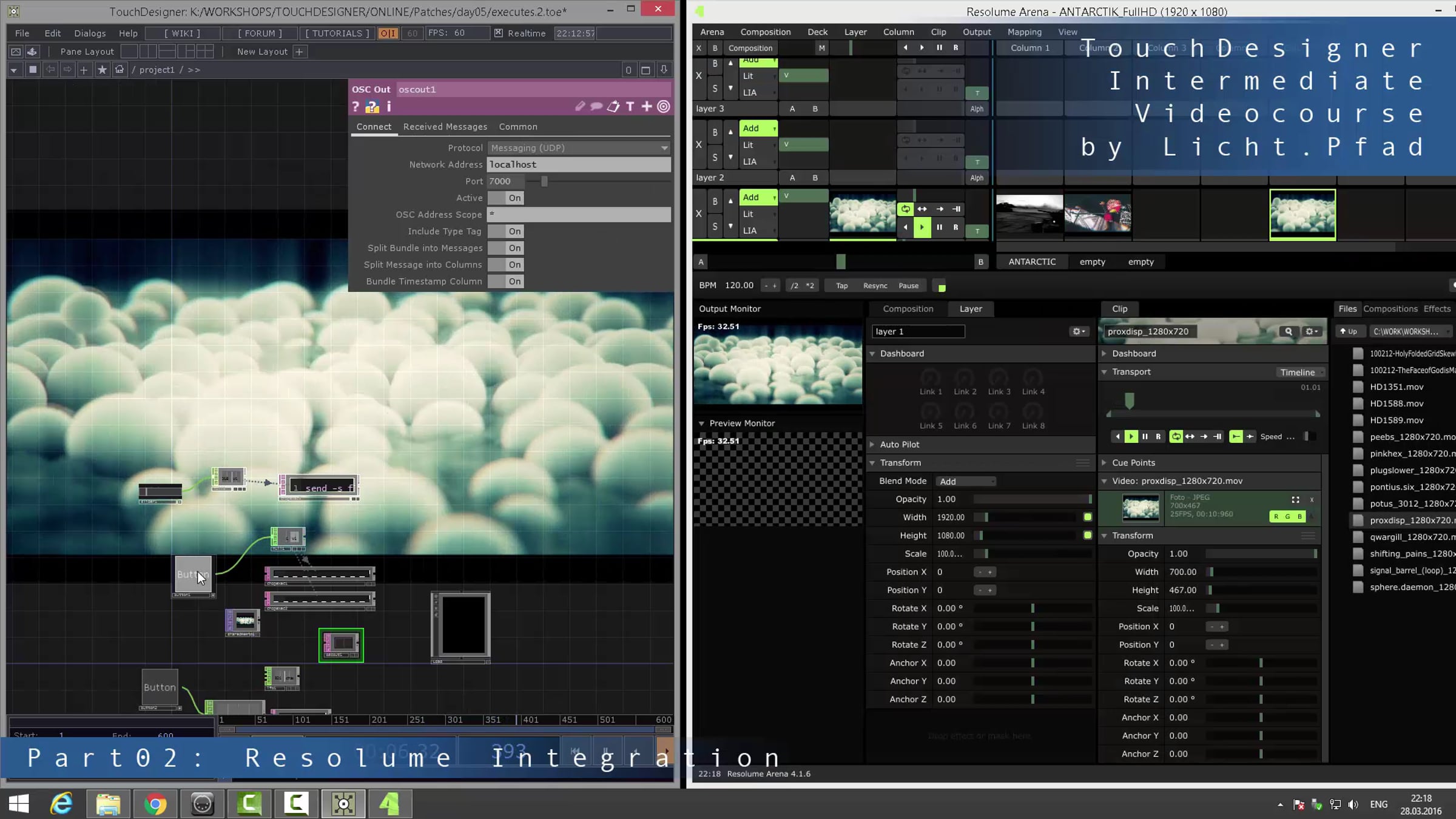
Task: Open the [ TUTORIALS ] link button
Action: point(337,33)
